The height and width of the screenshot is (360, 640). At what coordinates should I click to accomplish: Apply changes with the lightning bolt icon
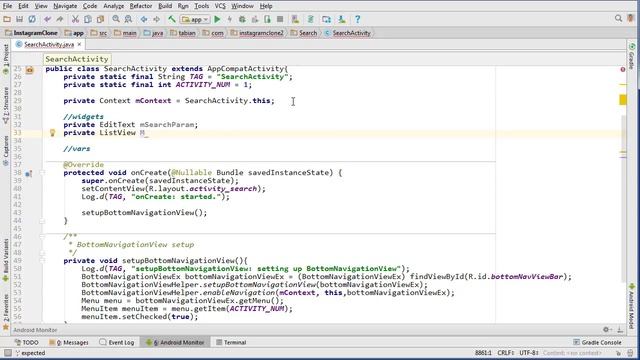click(230, 19)
